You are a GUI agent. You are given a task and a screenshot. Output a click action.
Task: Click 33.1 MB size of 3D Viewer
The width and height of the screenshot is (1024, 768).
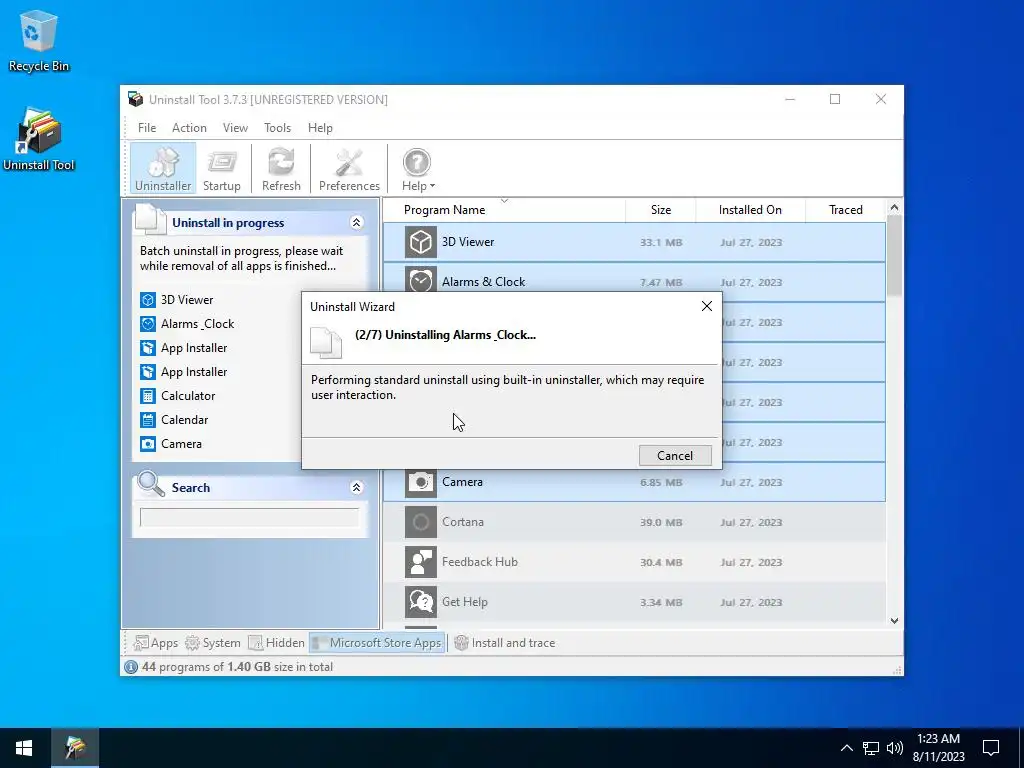click(661, 242)
